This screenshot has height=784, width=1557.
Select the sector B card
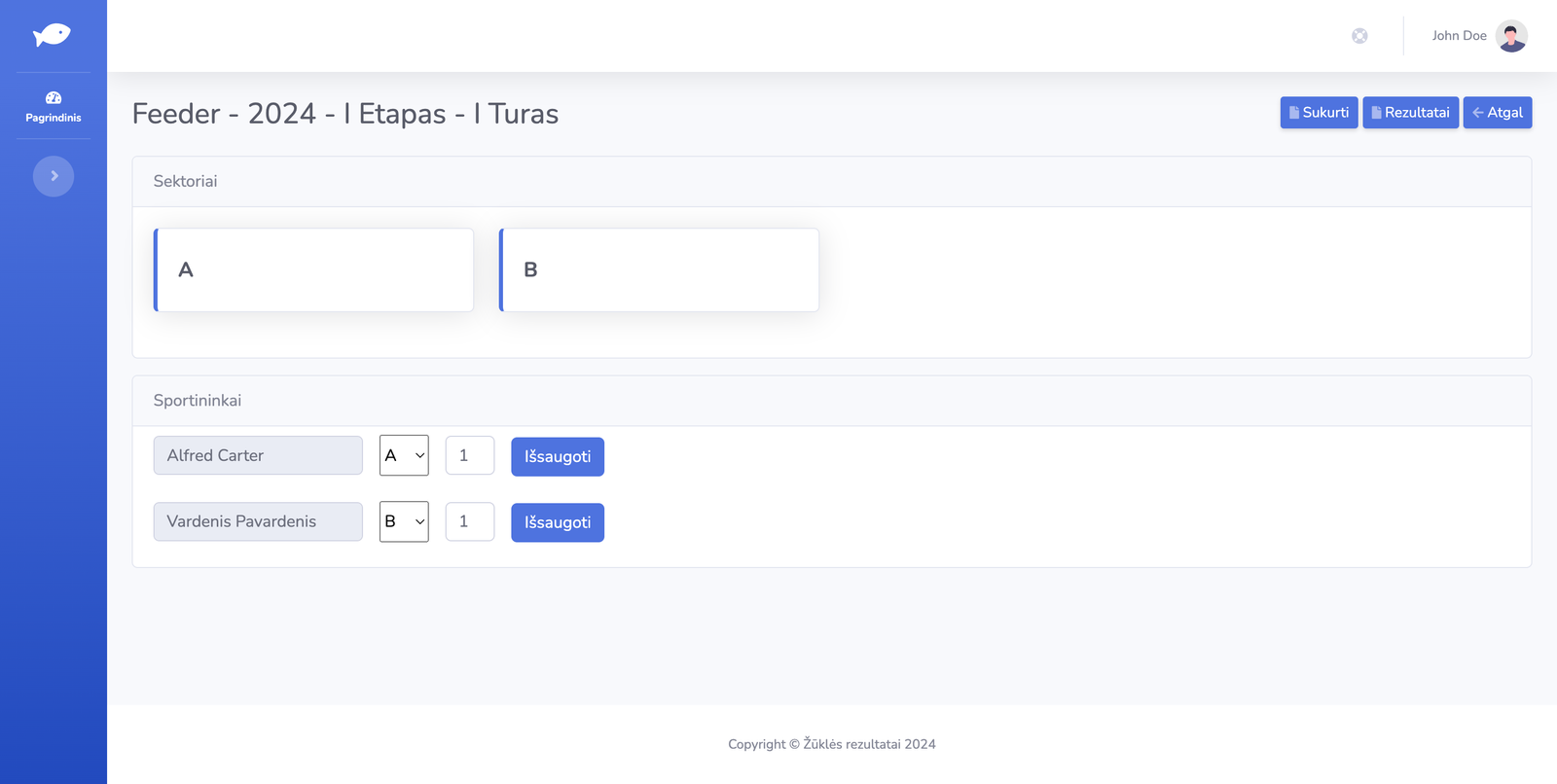click(x=660, y=270)
